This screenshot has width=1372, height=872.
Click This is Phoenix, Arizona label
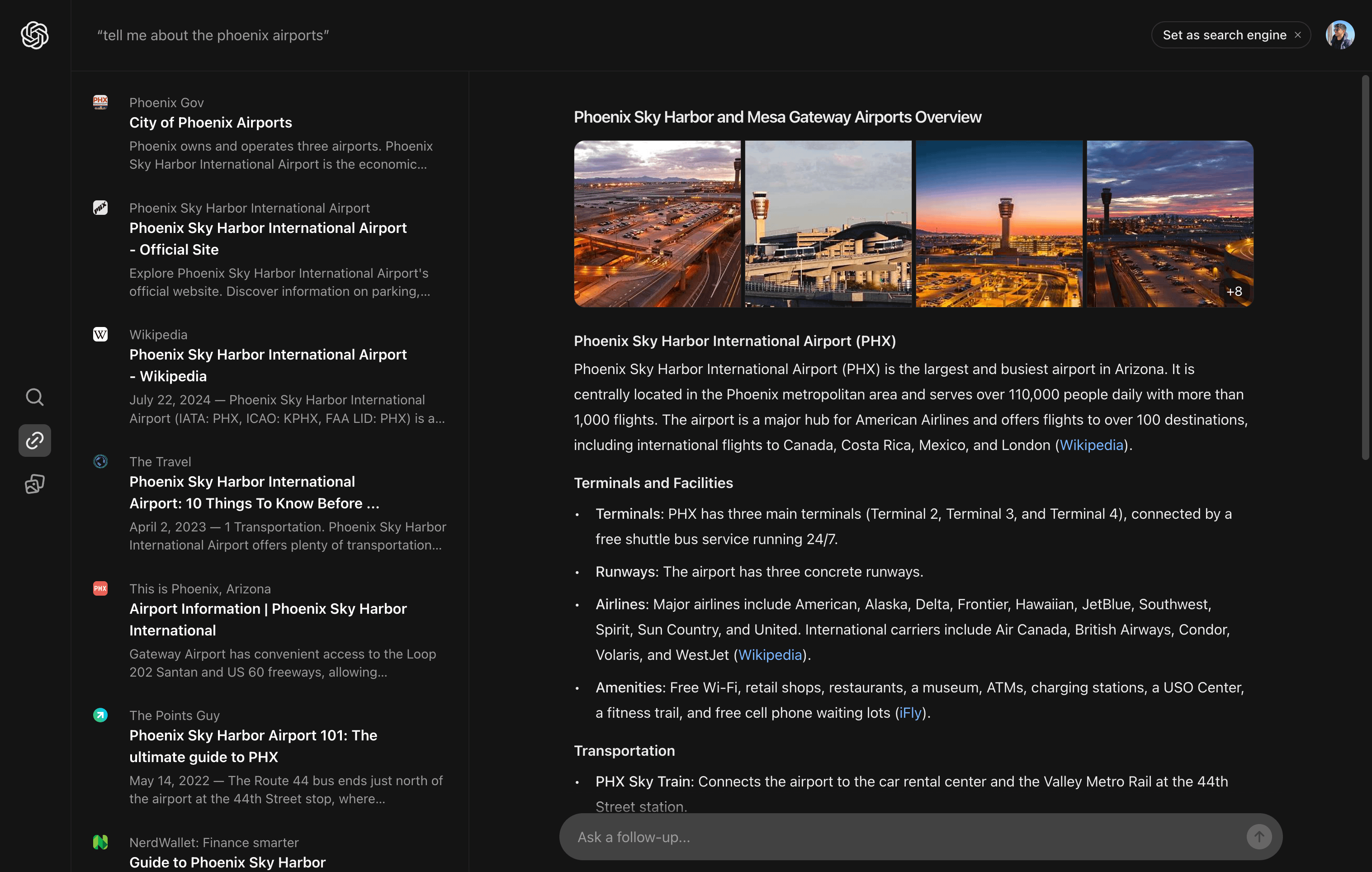(x=200, y=589)
